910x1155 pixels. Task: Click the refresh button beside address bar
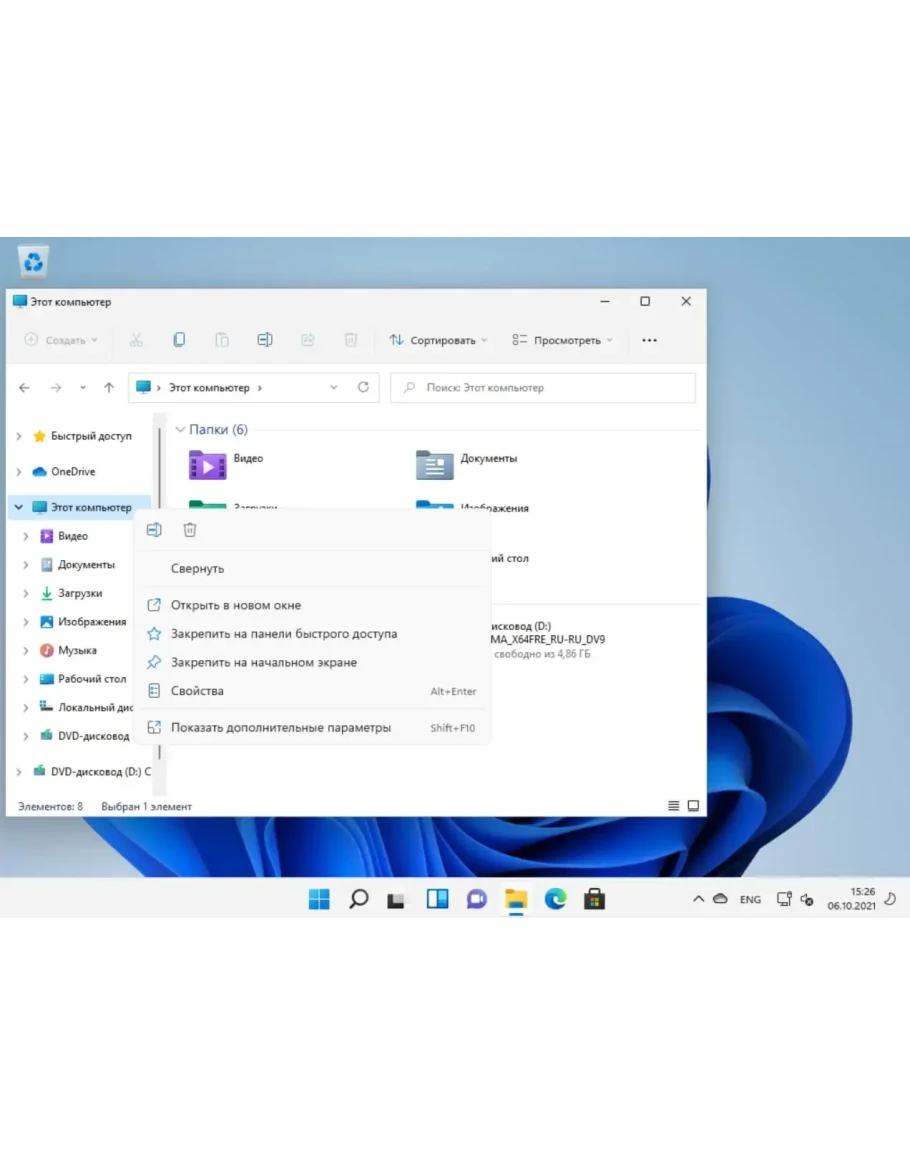363,387
